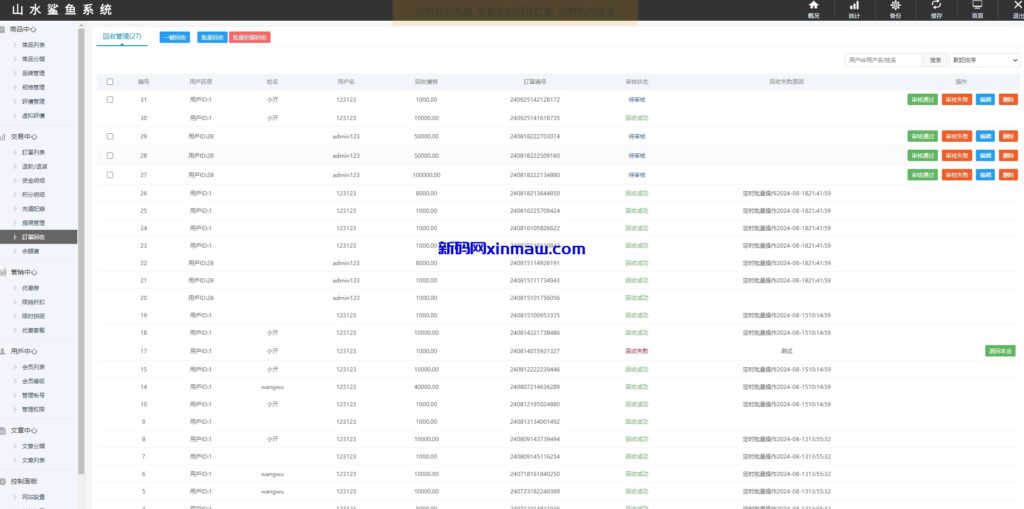Click green 審核通過 button for row 31
This screenshot has height=509, width=1024.
click(922, 100)
